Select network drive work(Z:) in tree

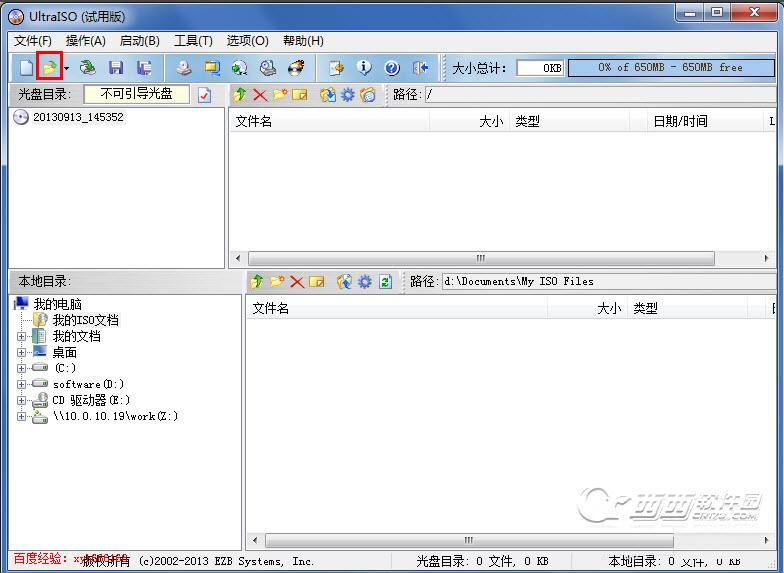point(115,416)
